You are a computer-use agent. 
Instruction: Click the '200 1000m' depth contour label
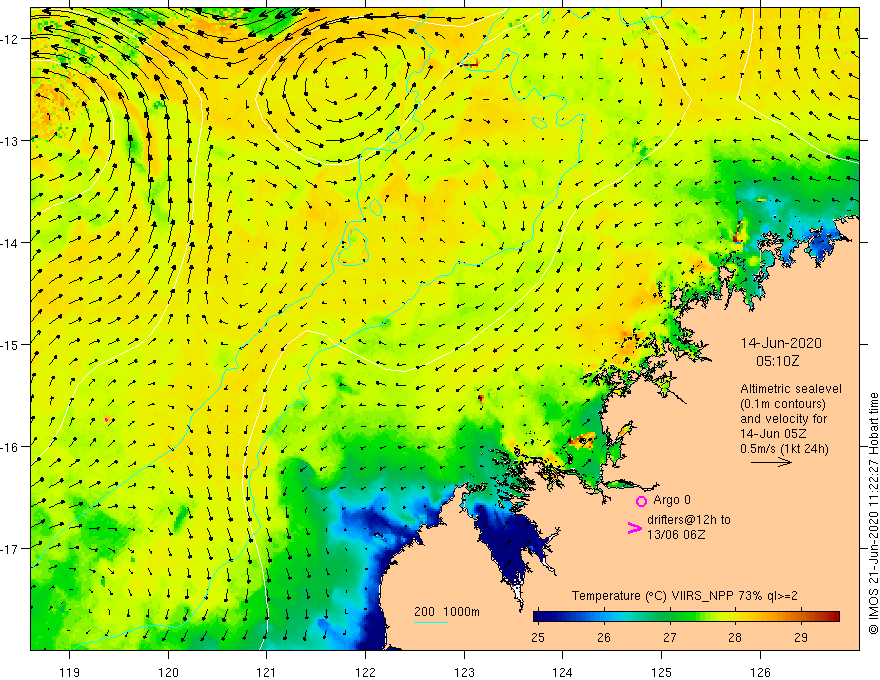click(447, 612)
